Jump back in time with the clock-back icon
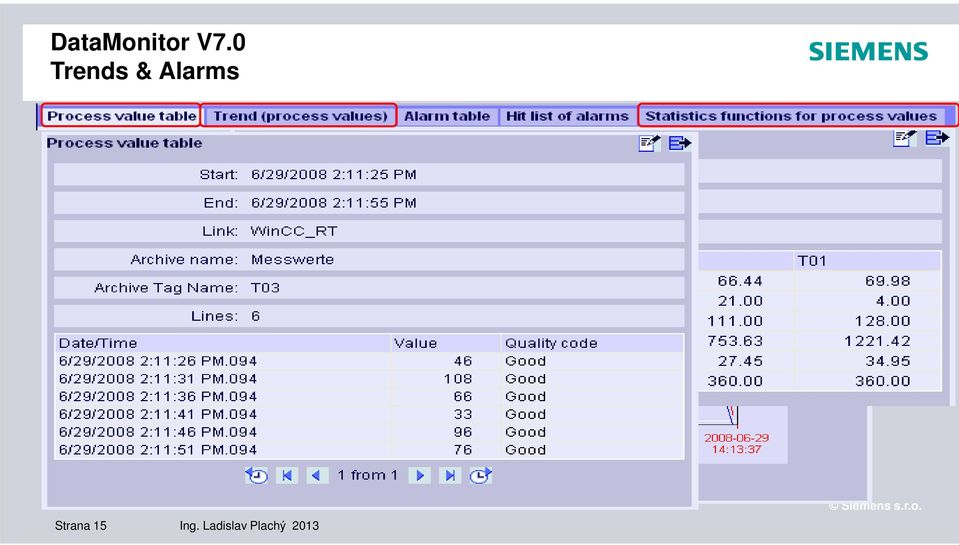This screenshot has height=545, width=959. [x=256, y=475]
